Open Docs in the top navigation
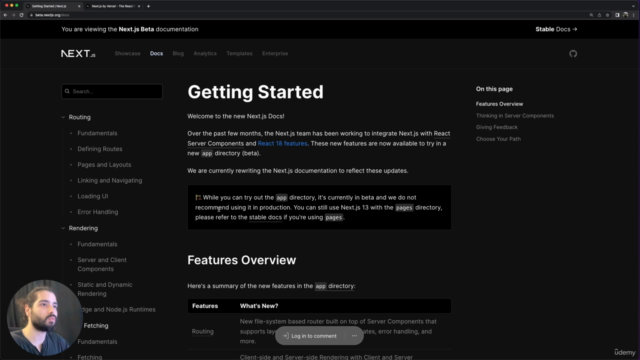This screenshot has width=640, height=360. (156, 53)
